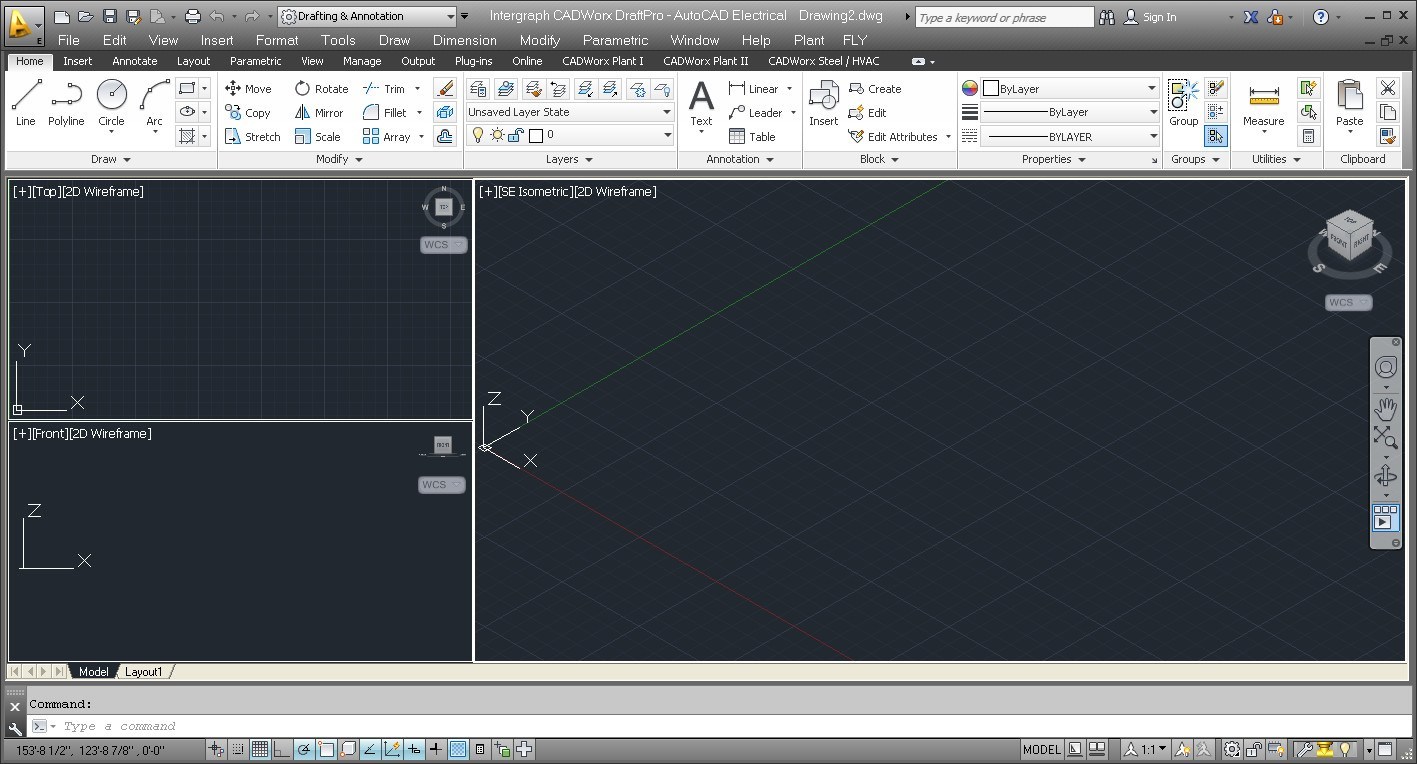Image resolution: width=1417 pixels, height=764 pixels.
Task: Toggle Ortho Mode in status bar
Action: (x=282, y=749)
